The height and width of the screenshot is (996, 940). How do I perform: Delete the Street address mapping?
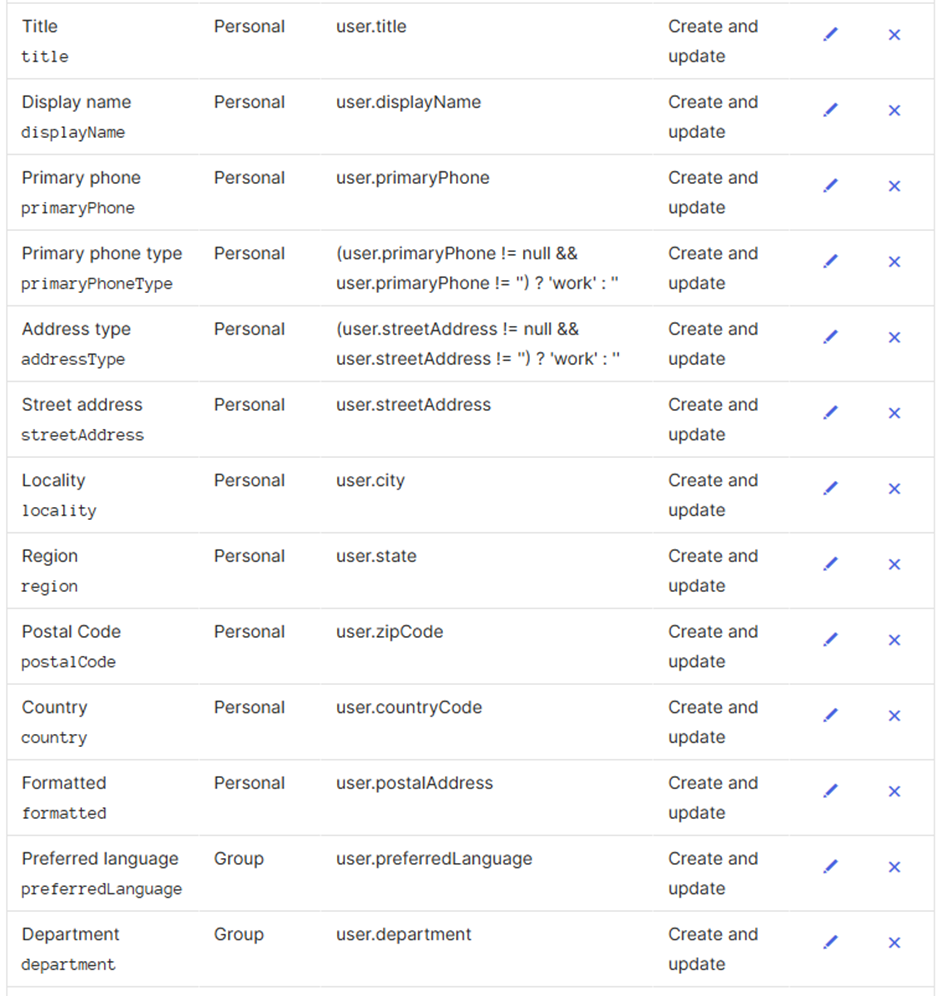[x=894, y=413]
